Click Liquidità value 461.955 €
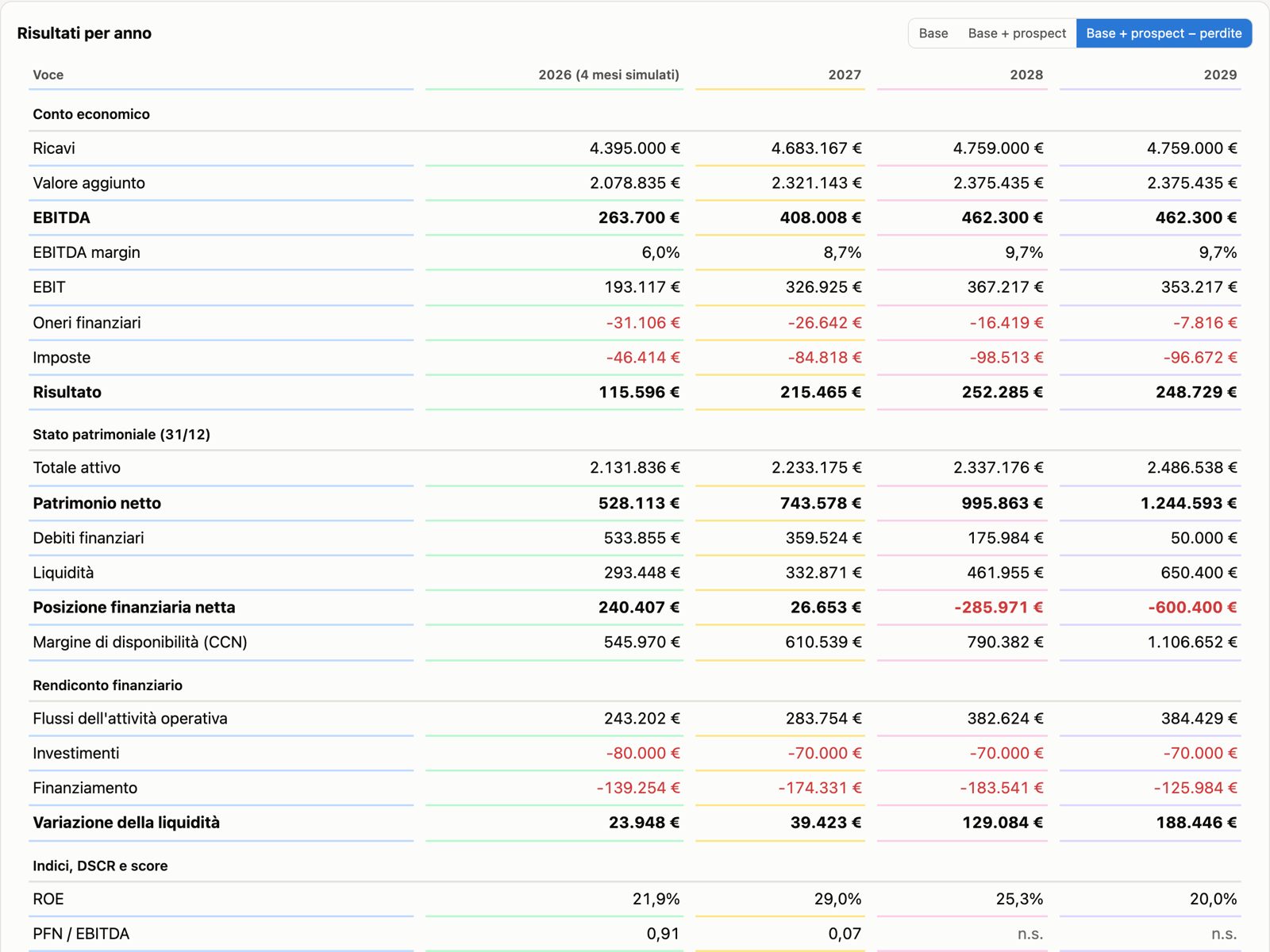Image resolution: width=1270 pixels, height=952 pixels. (1005, 573)
